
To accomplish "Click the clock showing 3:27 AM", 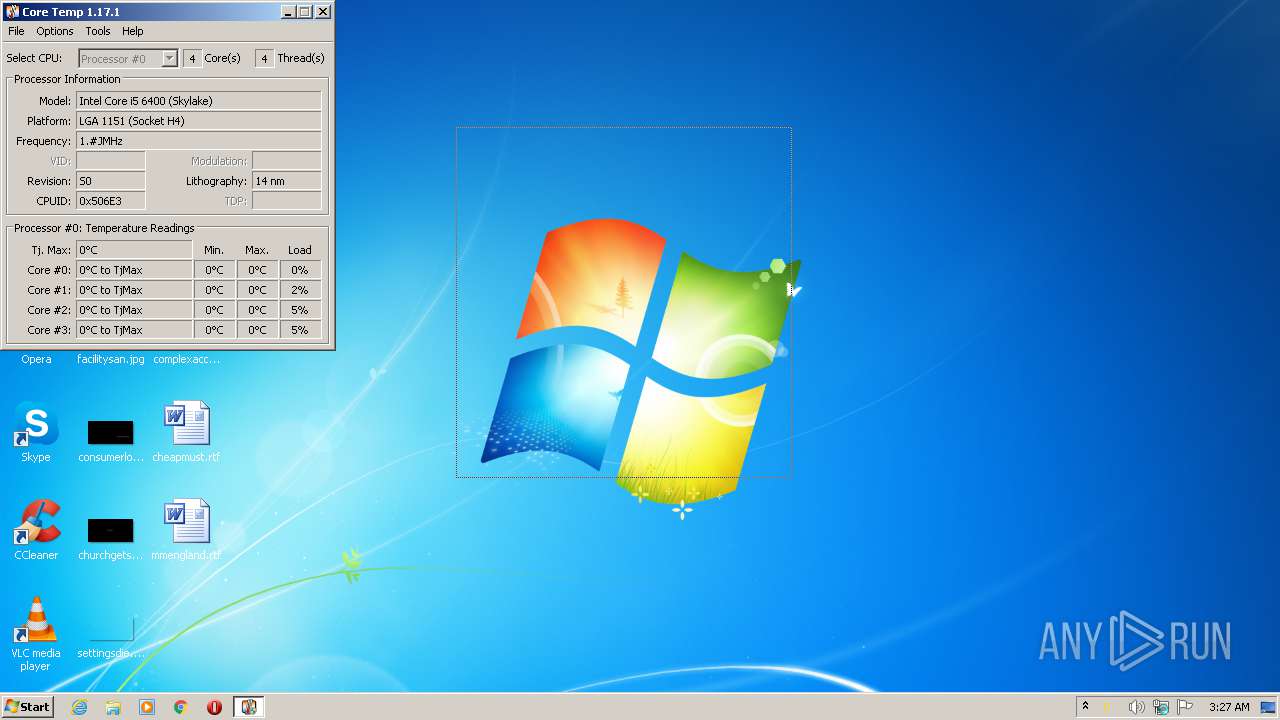I will coord(1229,707).
